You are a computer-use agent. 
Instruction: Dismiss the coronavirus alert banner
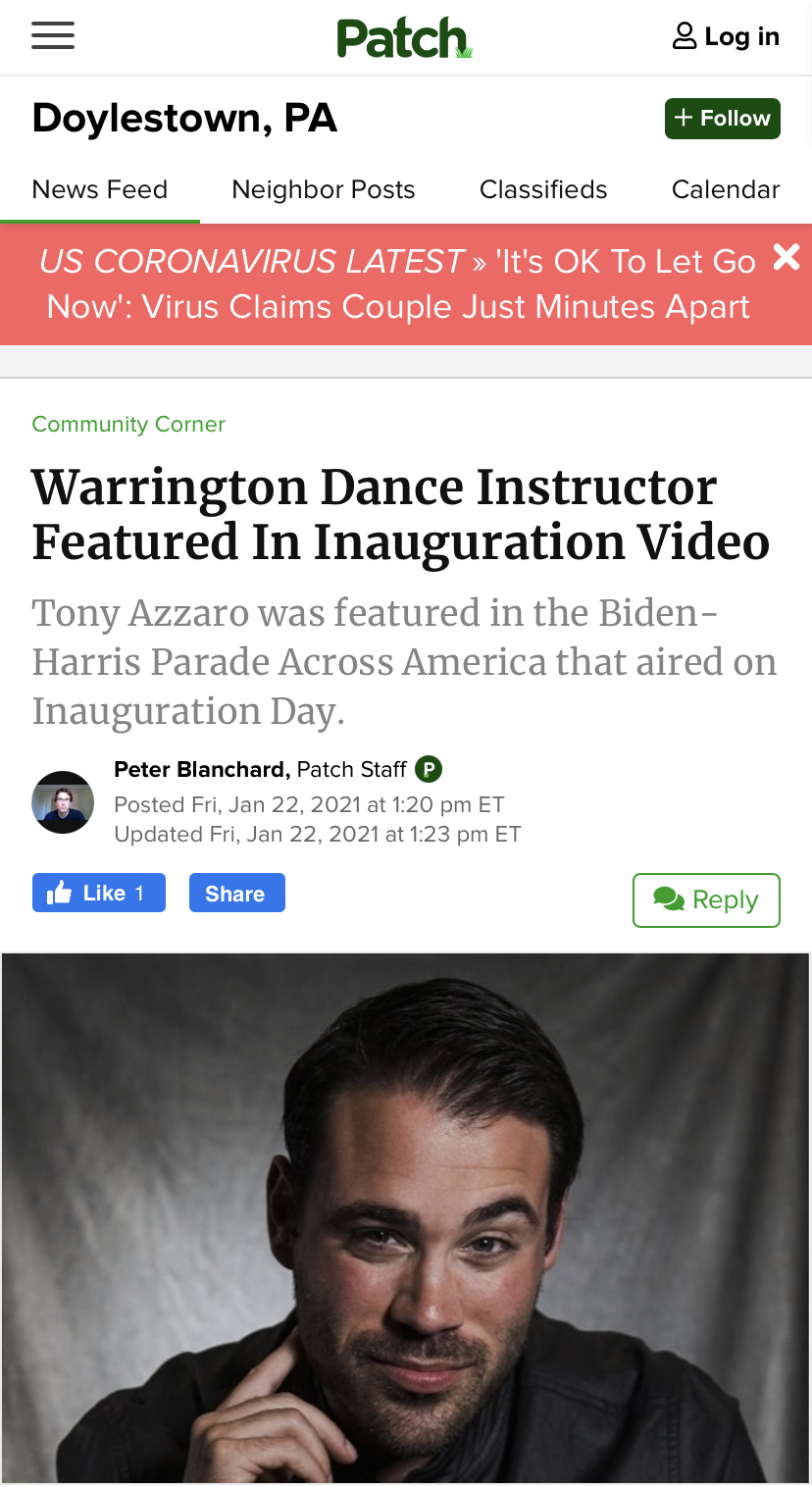(787, 257)
